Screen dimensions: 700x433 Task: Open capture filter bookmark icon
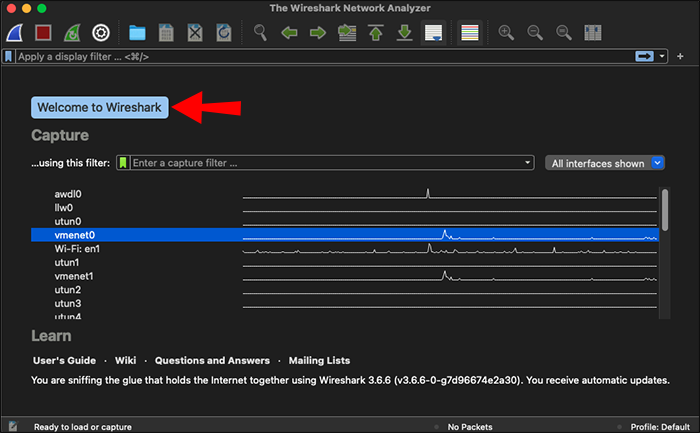click(123, 162)
